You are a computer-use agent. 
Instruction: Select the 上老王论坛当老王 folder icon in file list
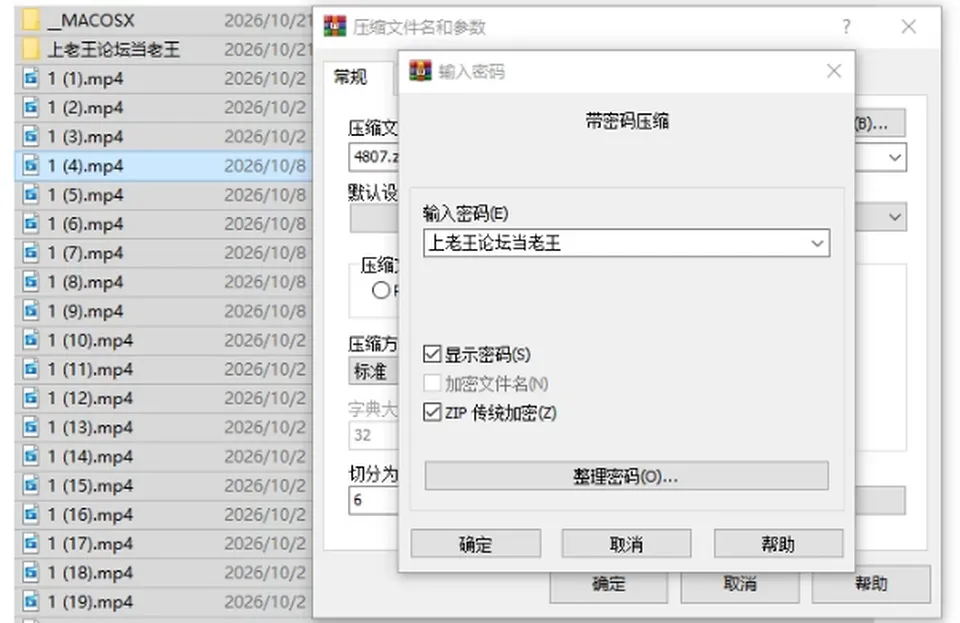pyautogui.click(x=31, y=49)
